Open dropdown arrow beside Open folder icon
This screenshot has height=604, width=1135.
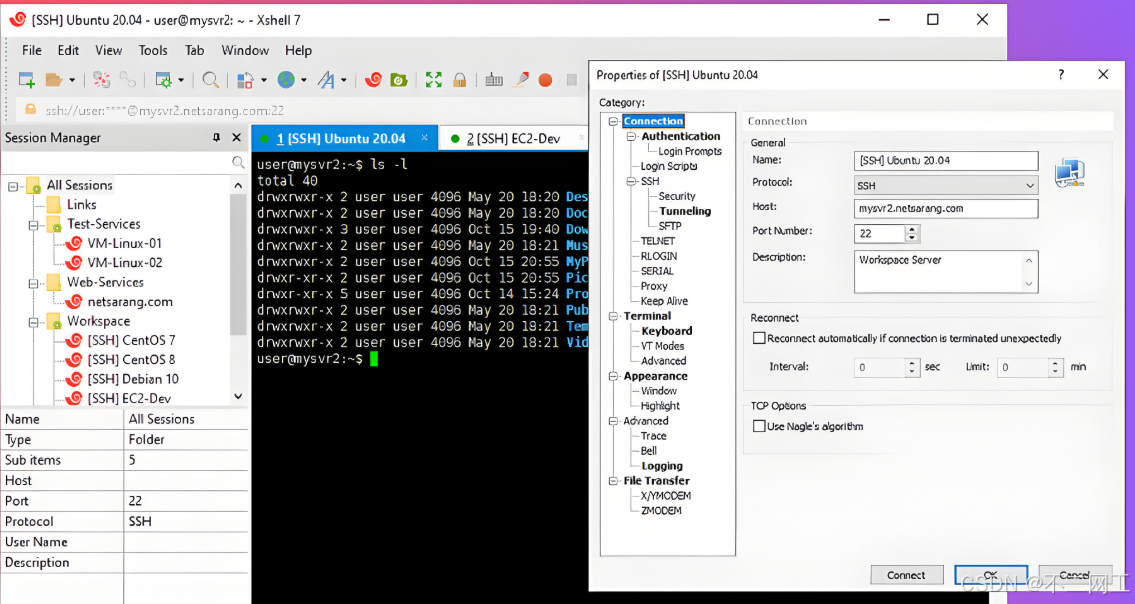[72, 80]
